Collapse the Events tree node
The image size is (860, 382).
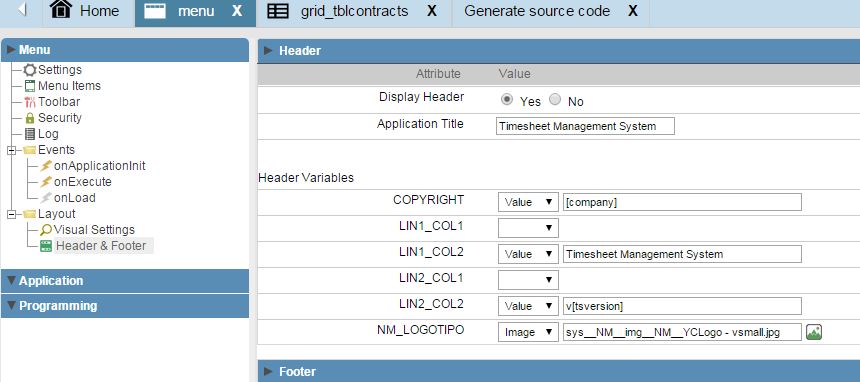pos(11,150)
